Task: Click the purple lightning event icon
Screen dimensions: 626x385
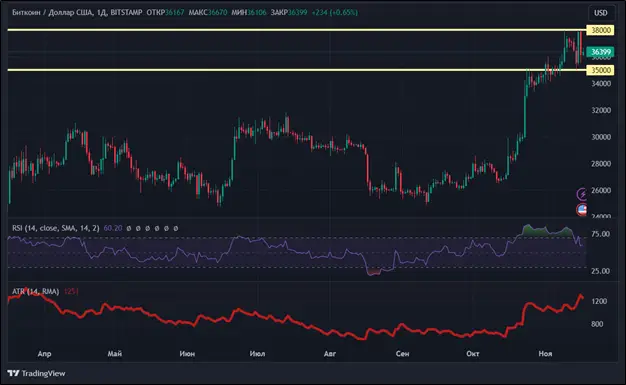Action: [x=582, y=194]
